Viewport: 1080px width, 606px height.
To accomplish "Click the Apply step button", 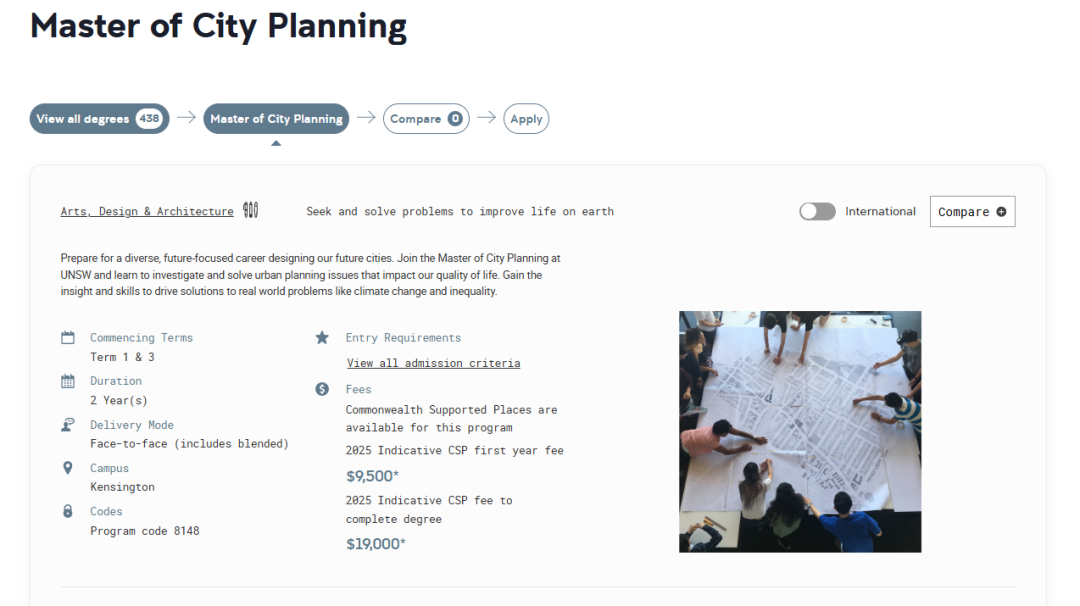I will click(526, 119).
